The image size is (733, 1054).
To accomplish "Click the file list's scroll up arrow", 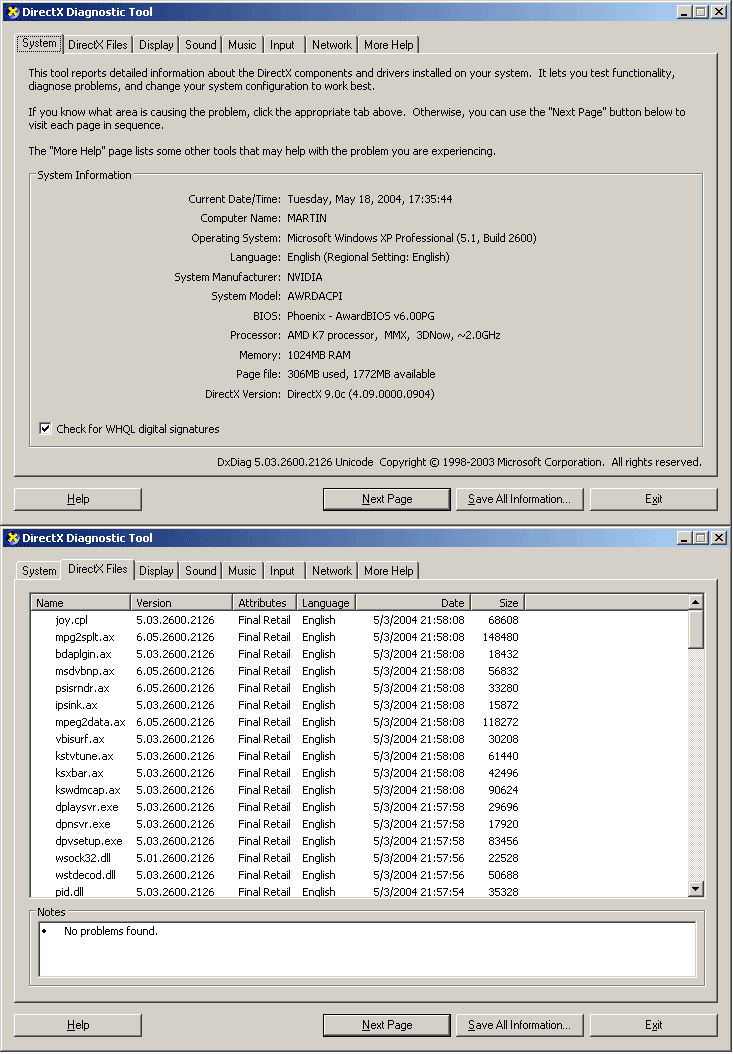I will [x=696, y=603].
